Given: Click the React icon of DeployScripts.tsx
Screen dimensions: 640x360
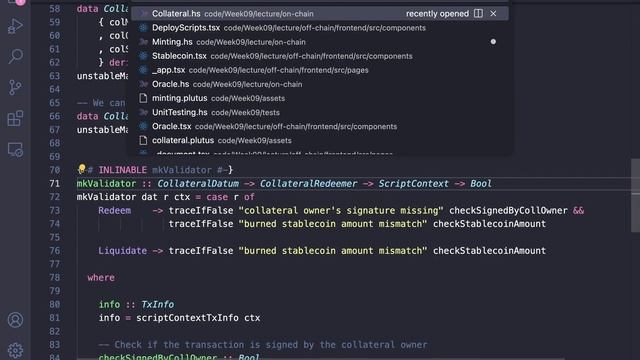Looking at the screenshot, I should (143, 28).
